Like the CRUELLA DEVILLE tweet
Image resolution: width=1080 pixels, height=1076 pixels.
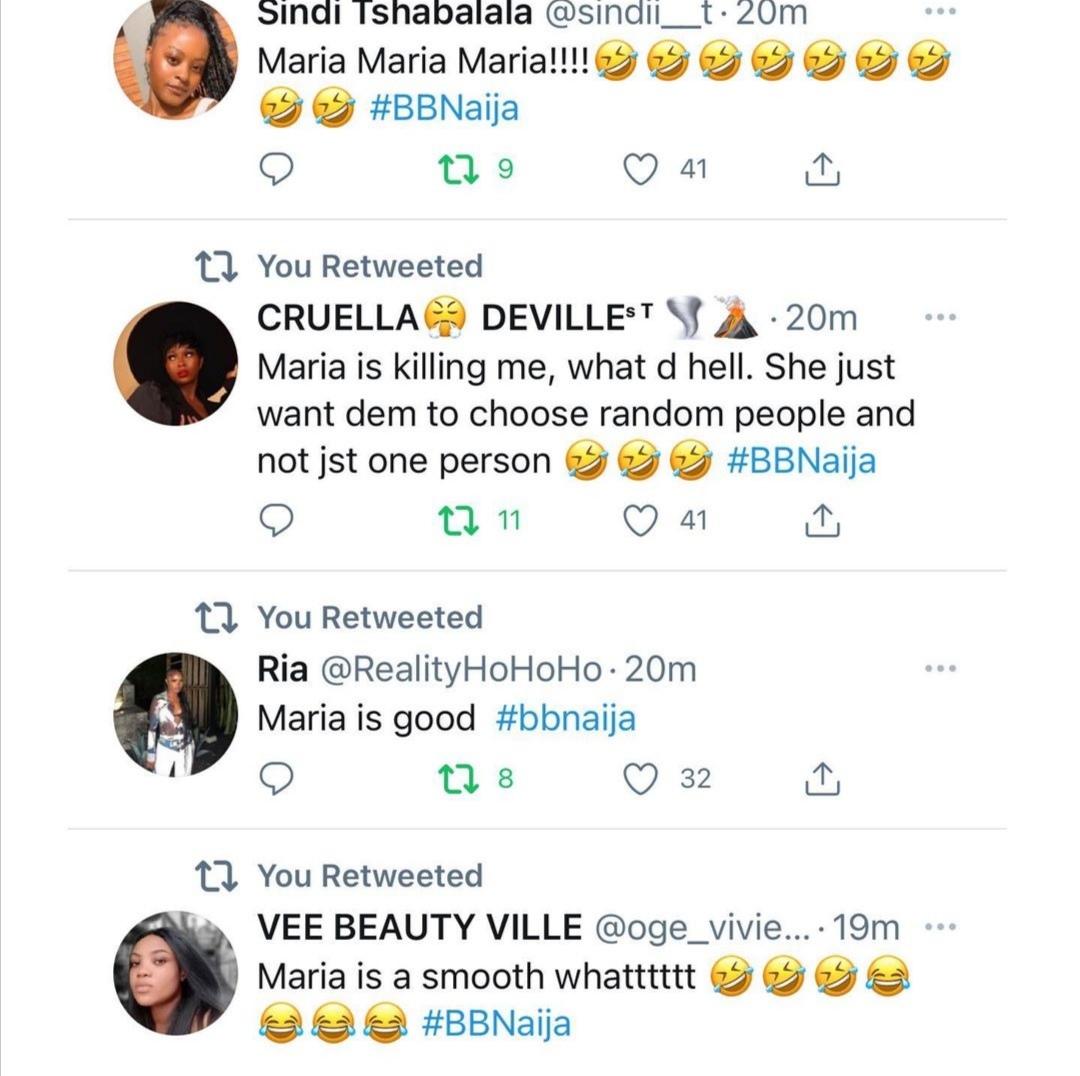[640, 520]
